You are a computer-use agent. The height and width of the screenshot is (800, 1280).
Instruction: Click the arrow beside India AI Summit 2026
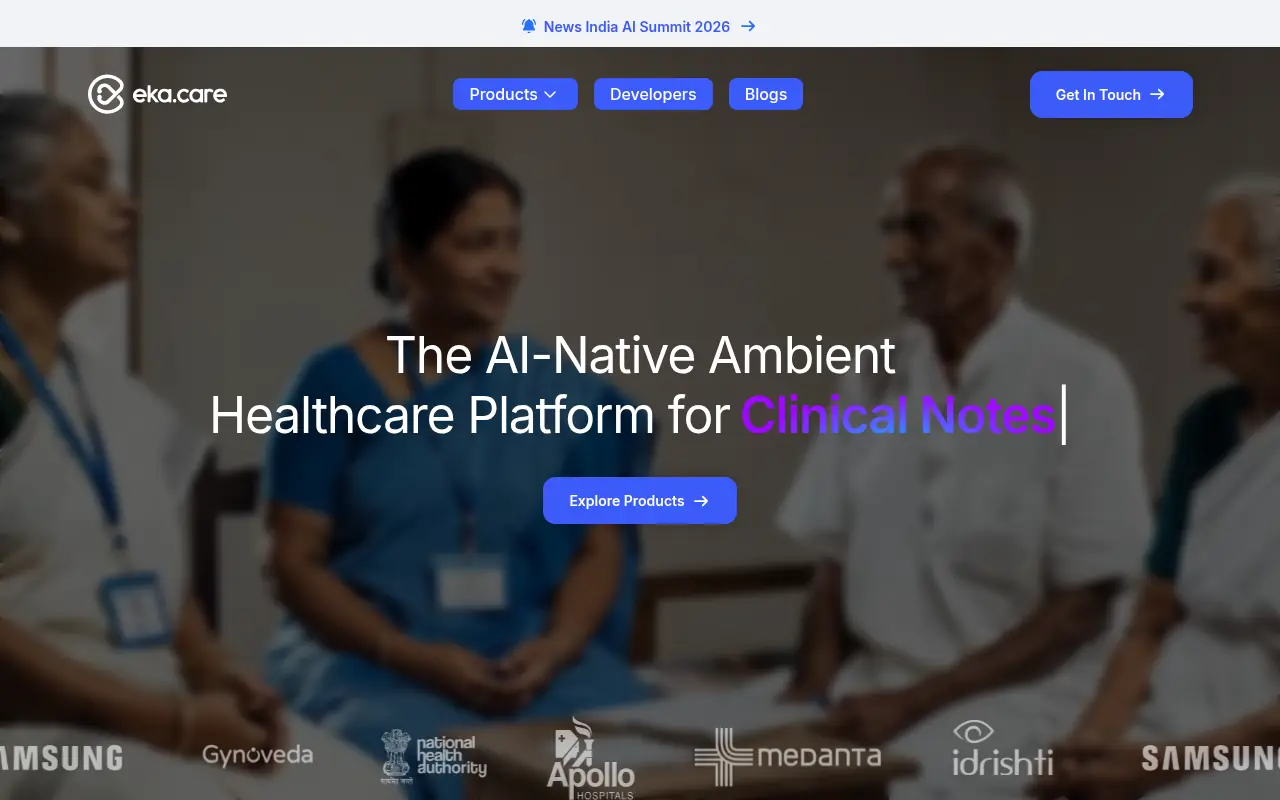pos(748,26)
